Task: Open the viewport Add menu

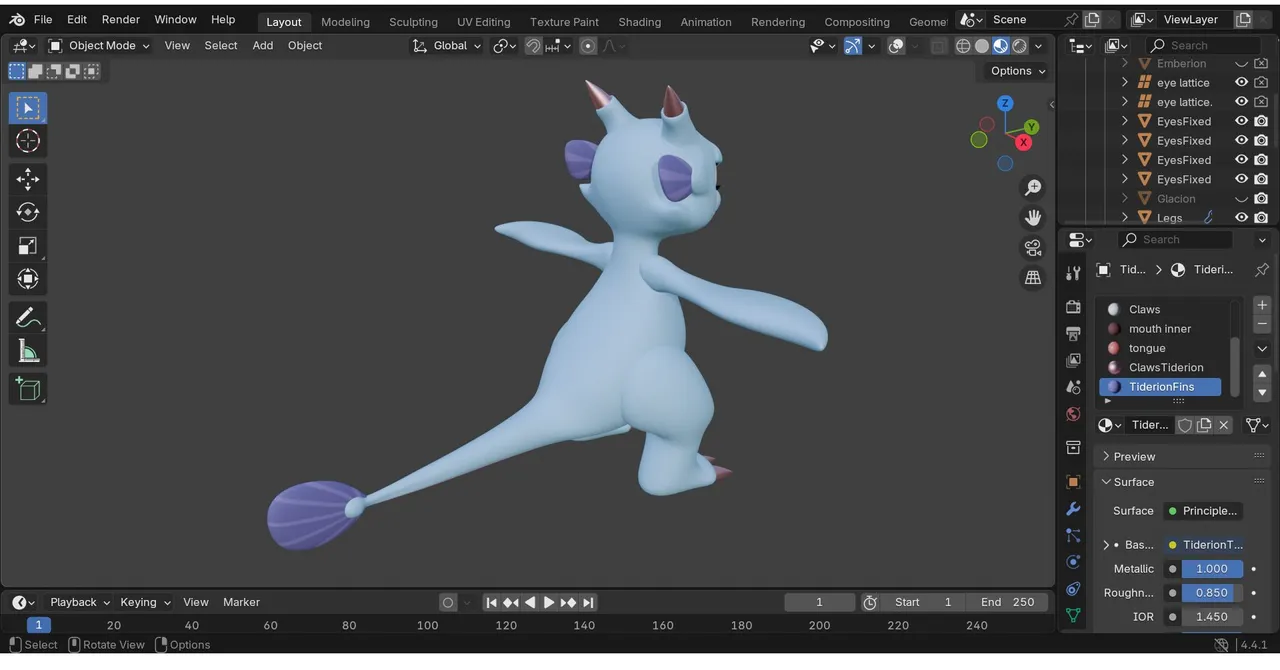Action: tap(263, 45)
